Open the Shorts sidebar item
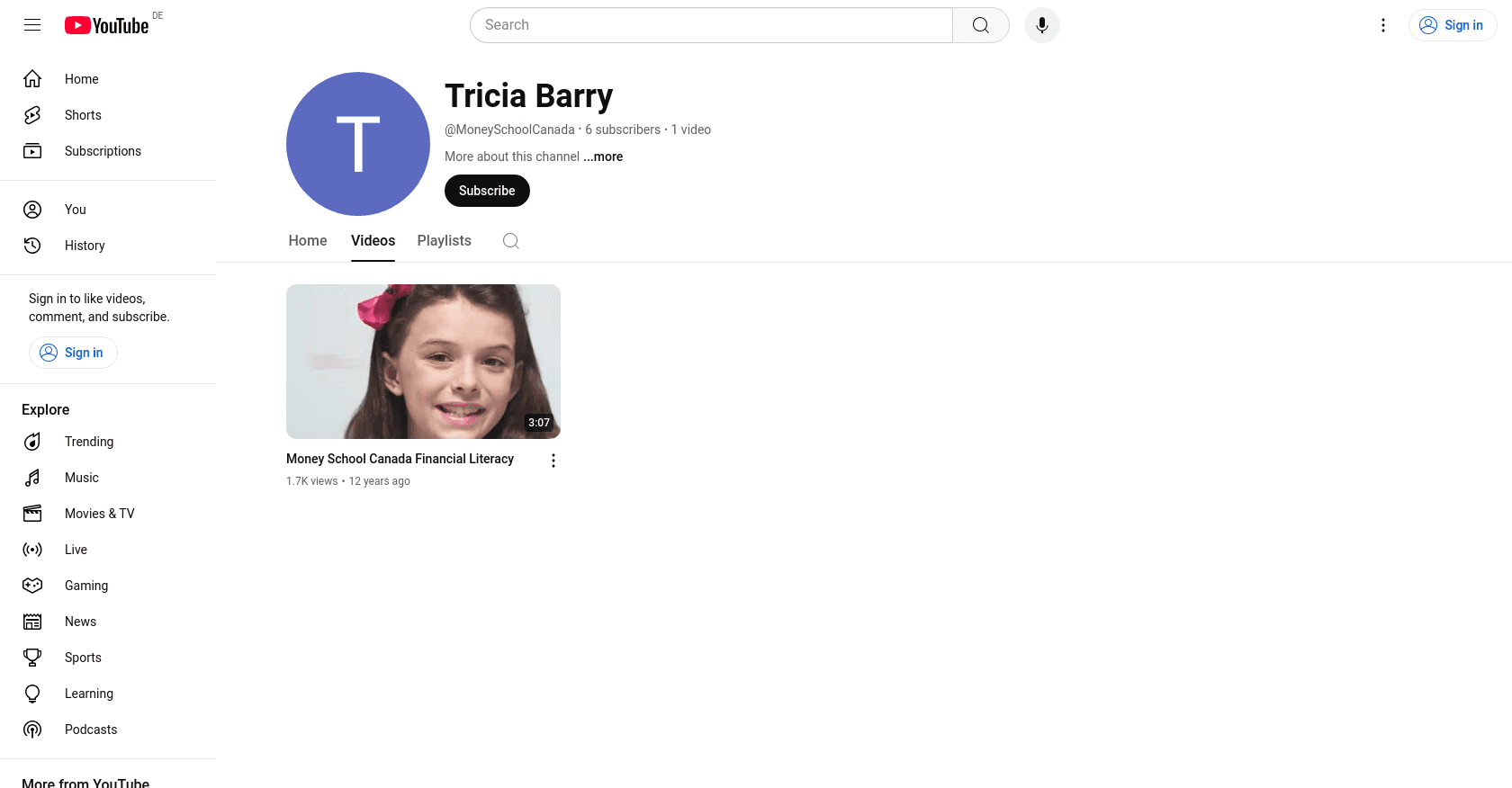1512x788 pixels. tap(83, 115)
